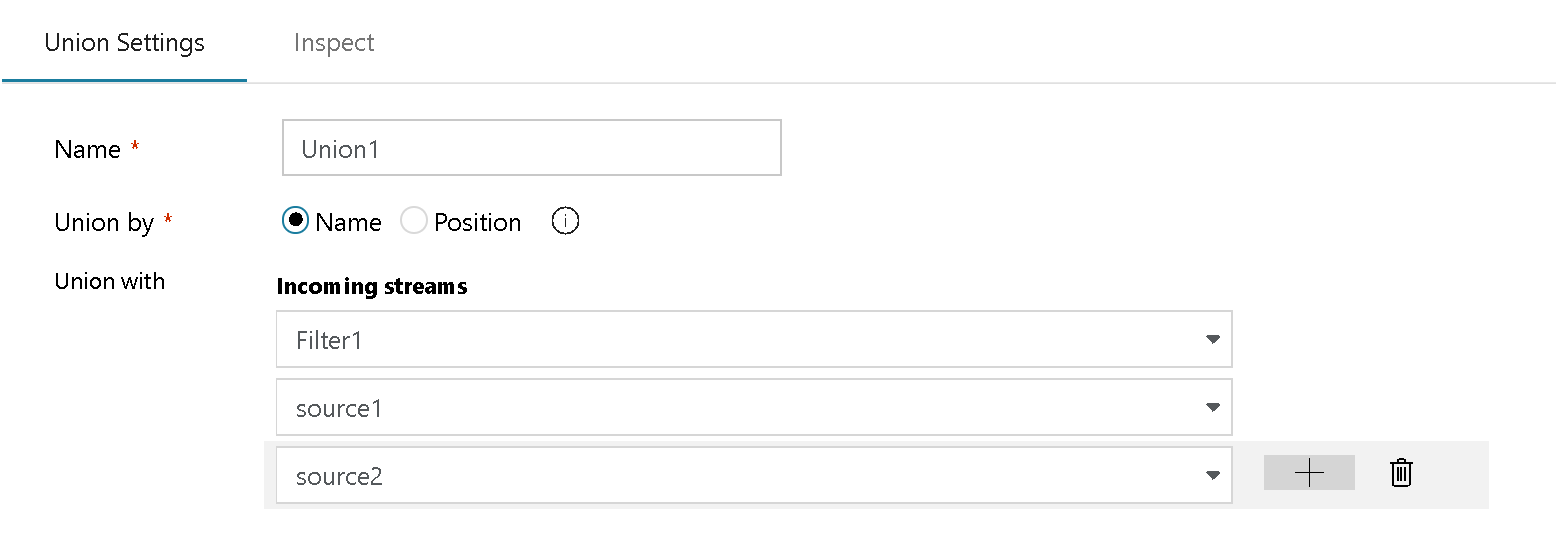Click the Position radio label text
Viewport: 1556px width, 544px height.
477,223
